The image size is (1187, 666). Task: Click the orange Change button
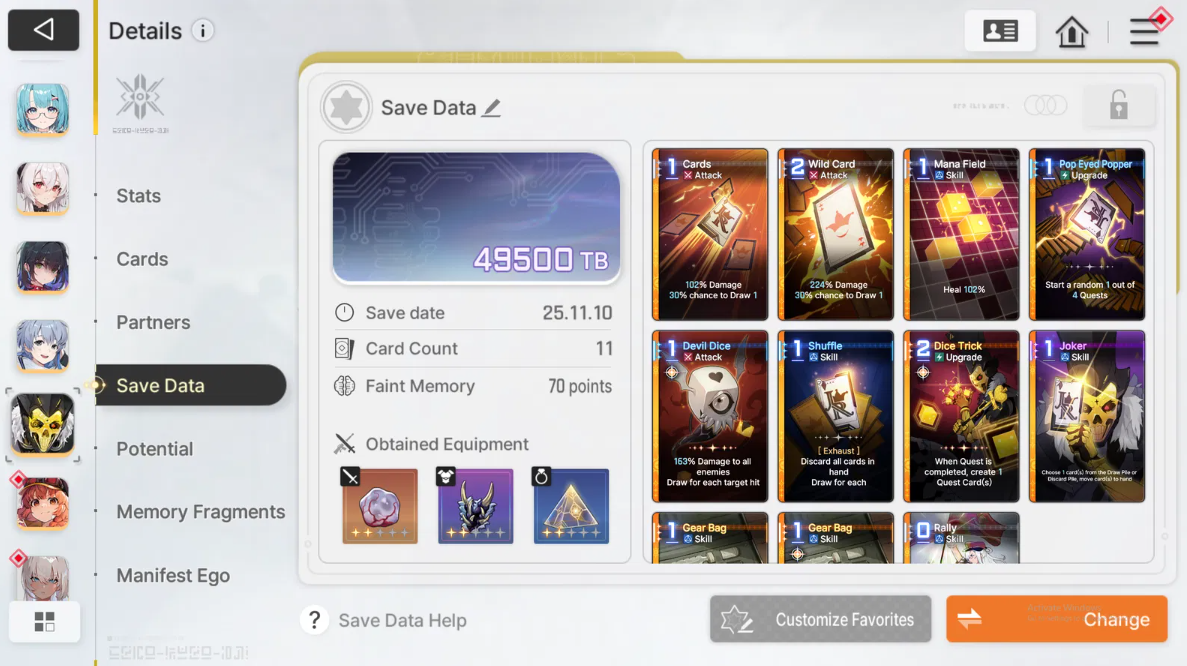1057,620
